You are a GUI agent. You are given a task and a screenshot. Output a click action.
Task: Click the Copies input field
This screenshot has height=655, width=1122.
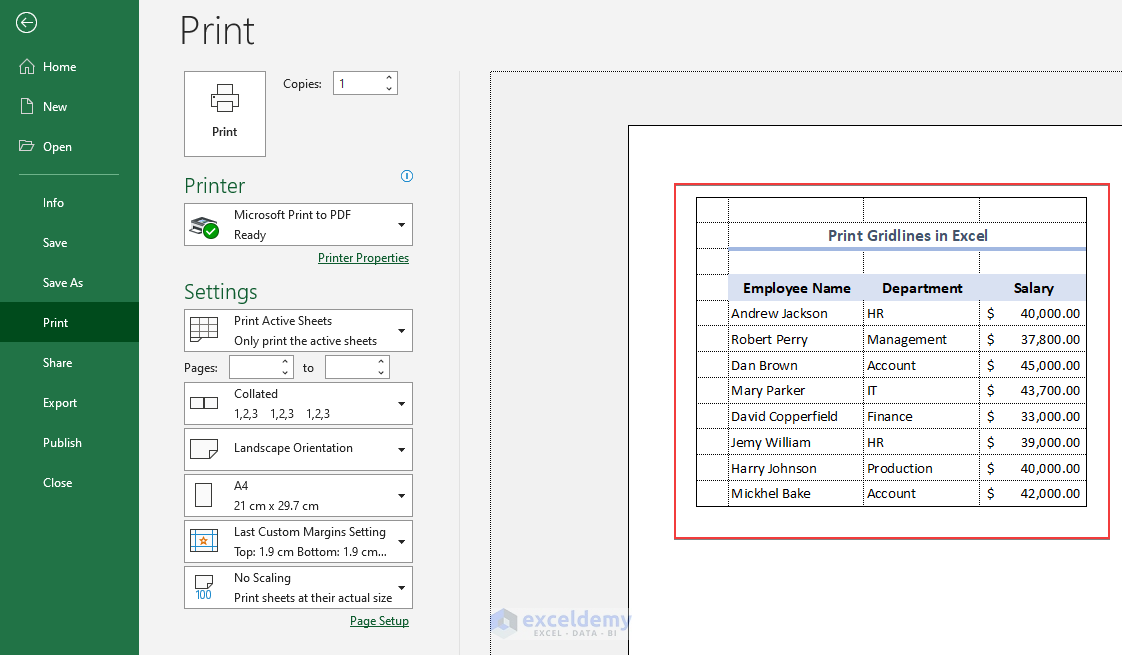click(x=358, y=83)
